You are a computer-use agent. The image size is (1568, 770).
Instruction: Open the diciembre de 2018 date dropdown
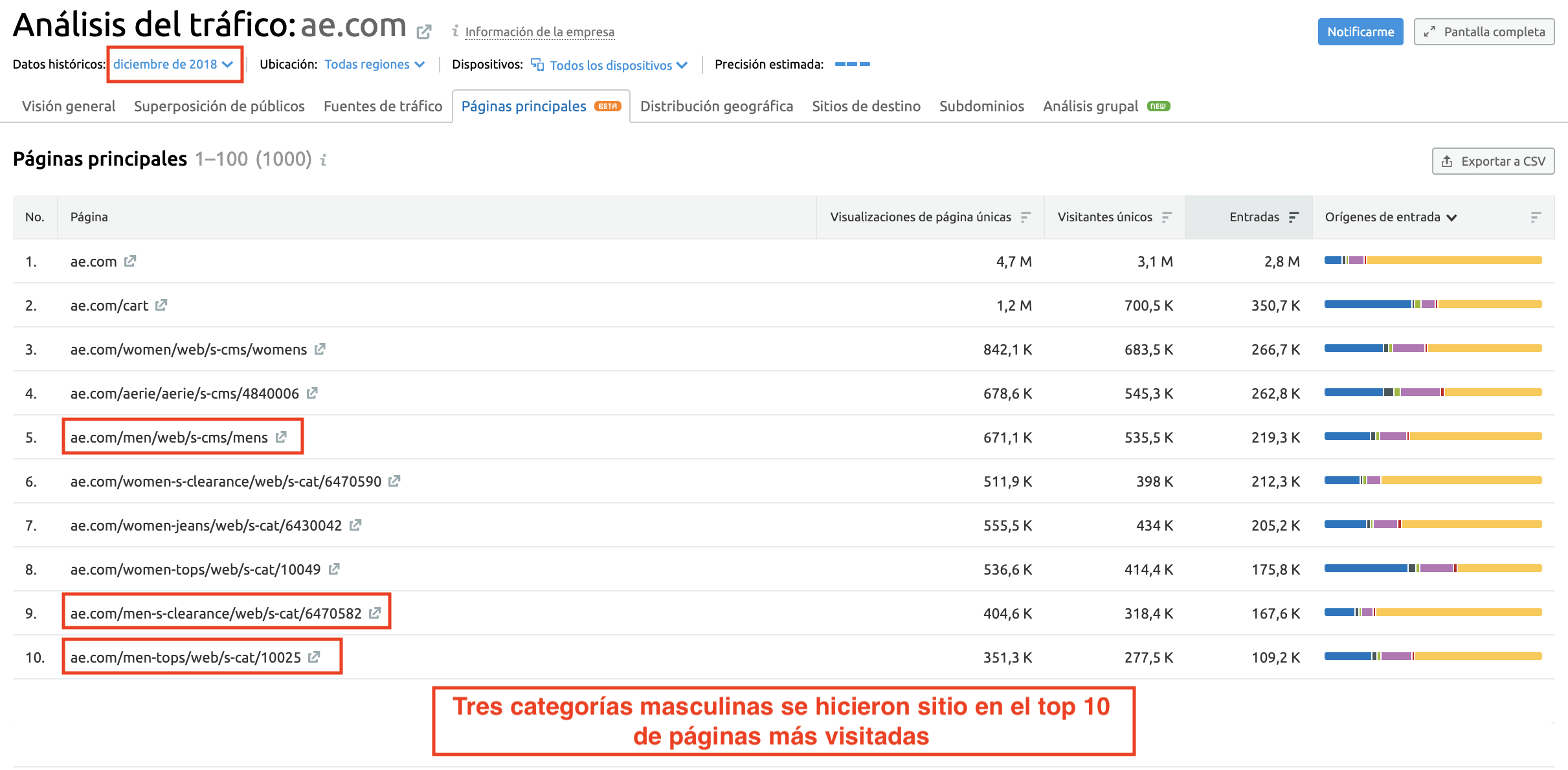[x=173, y=64]
